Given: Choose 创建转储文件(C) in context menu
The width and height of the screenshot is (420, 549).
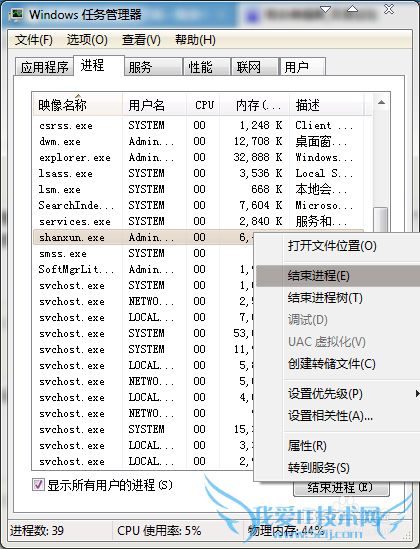Looking at the screenshot, I should click(338, 364).
